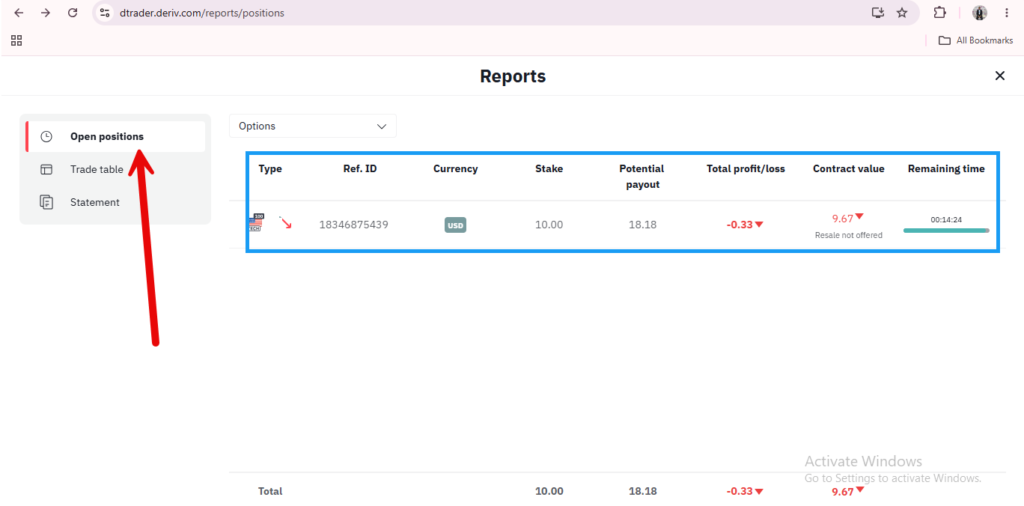The height and width of the screenshot is (506, 1024).
Task: Click the 9.67 contract value in position row
Action: (848, 218)
